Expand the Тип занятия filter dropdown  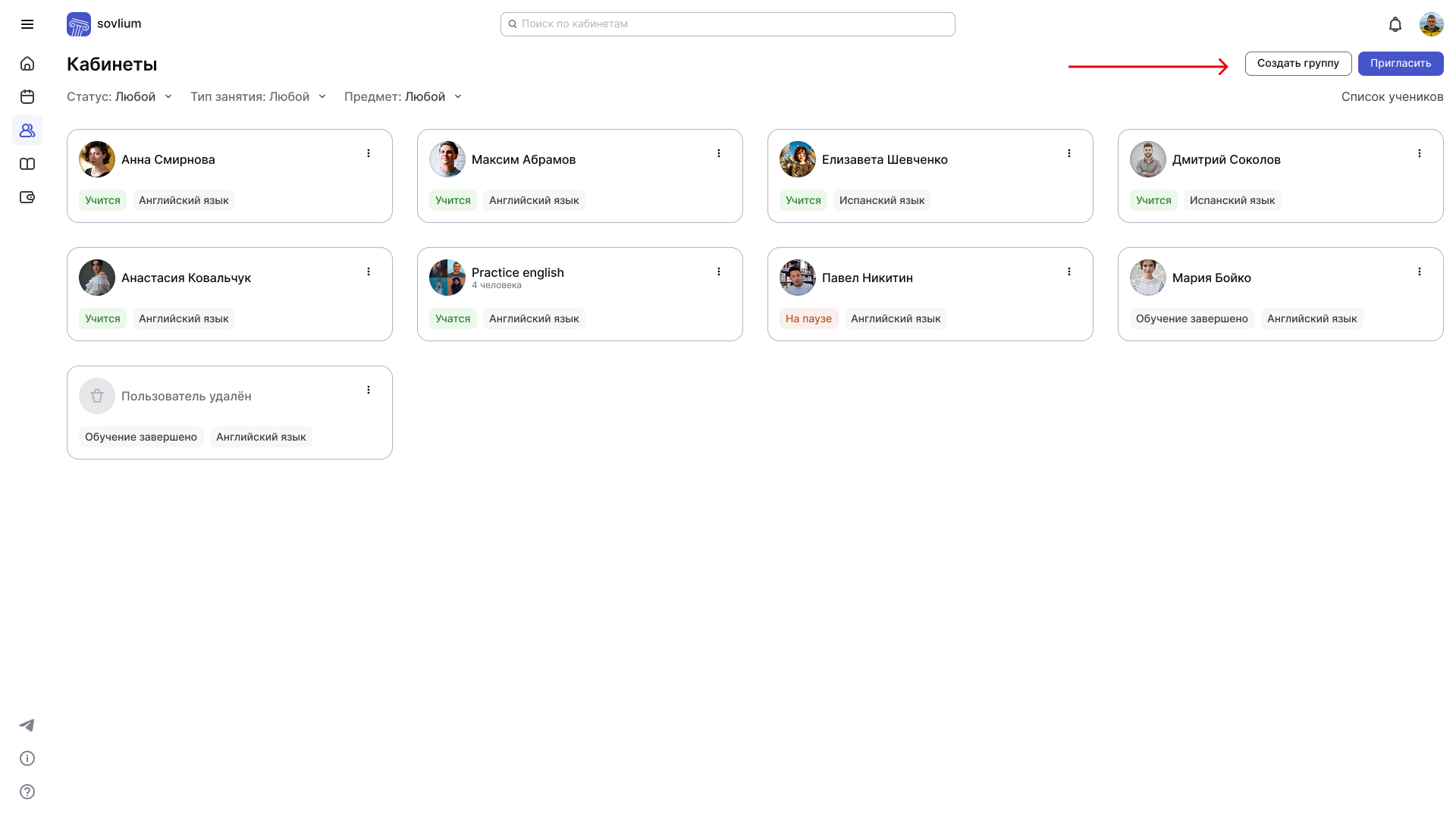258,97
